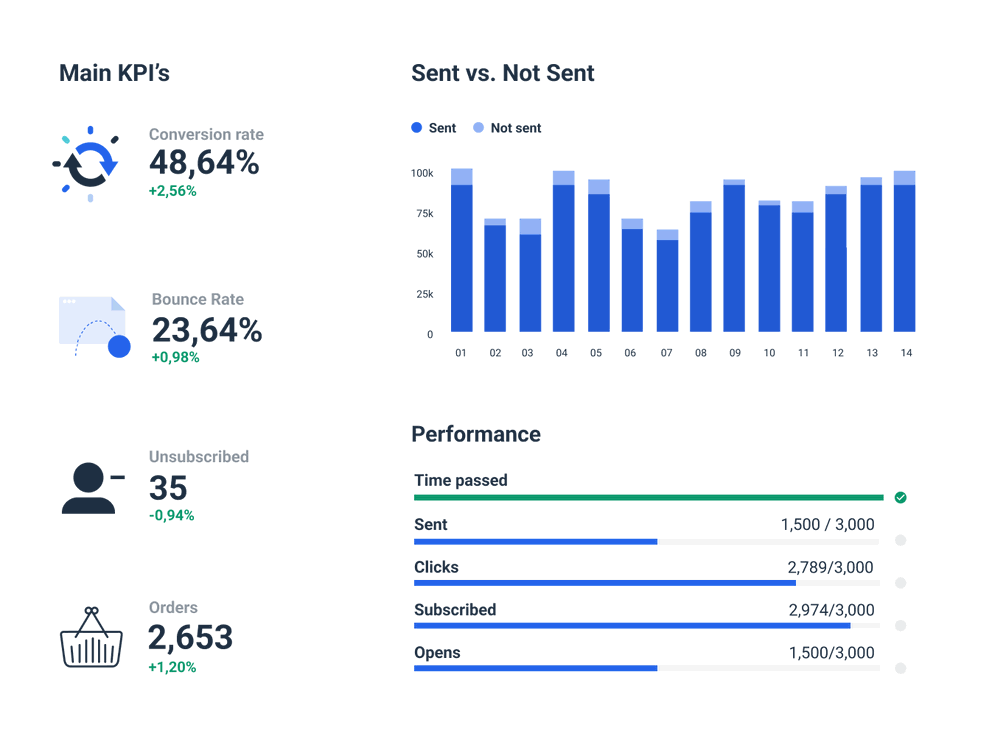Click the Not sent legend dot
The image size is (992, 736).
[480, 128]
